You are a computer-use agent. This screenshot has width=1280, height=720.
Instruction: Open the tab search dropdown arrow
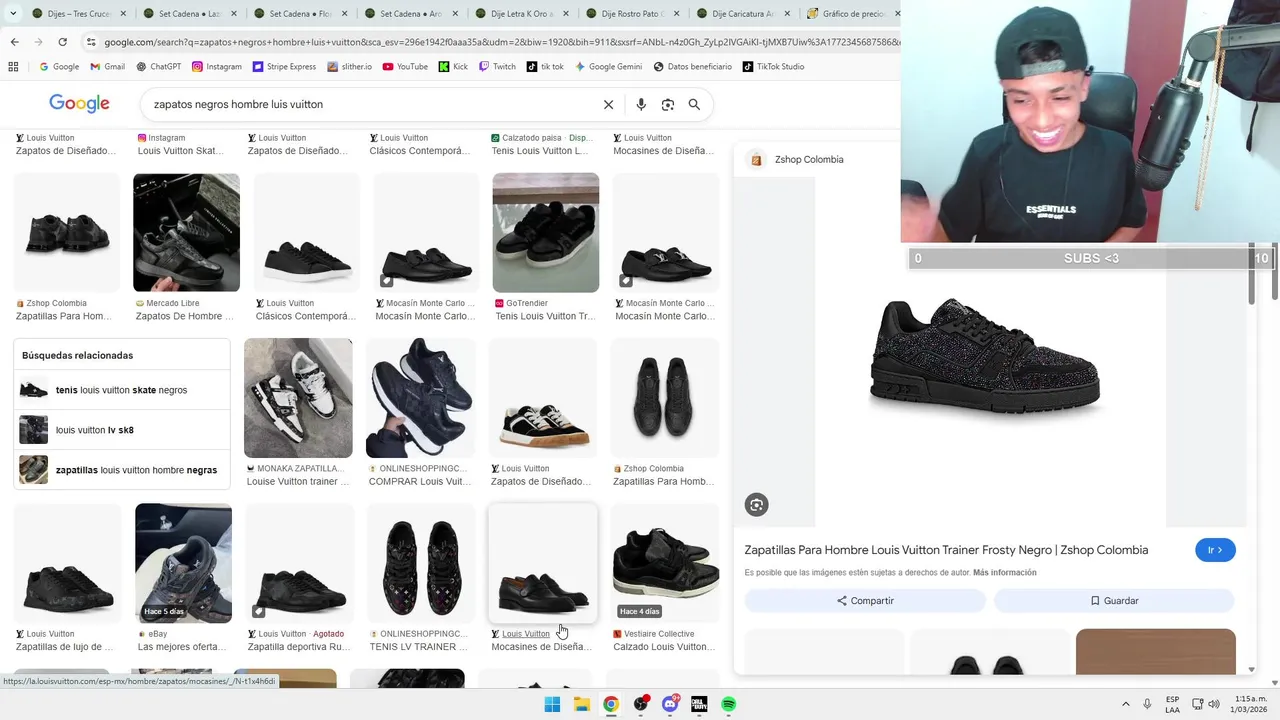coord(14,14)
